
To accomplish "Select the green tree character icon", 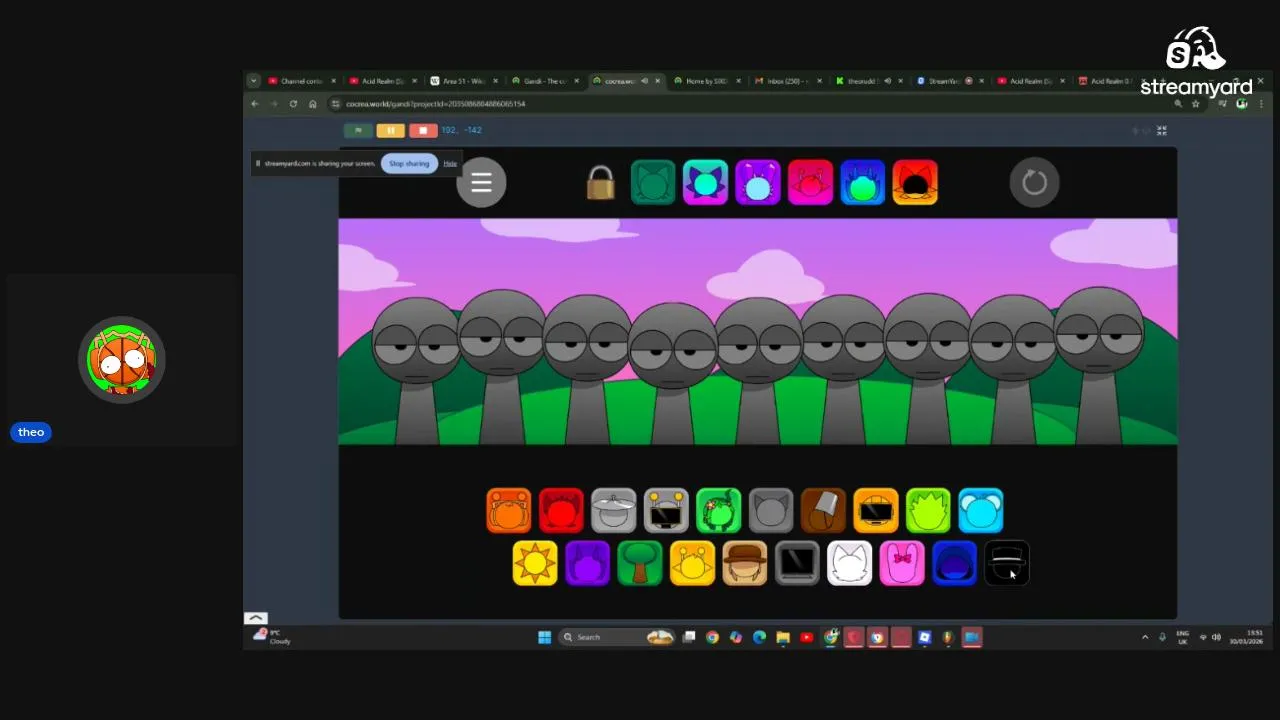I will pyautogui.click(x=640, y=563).
